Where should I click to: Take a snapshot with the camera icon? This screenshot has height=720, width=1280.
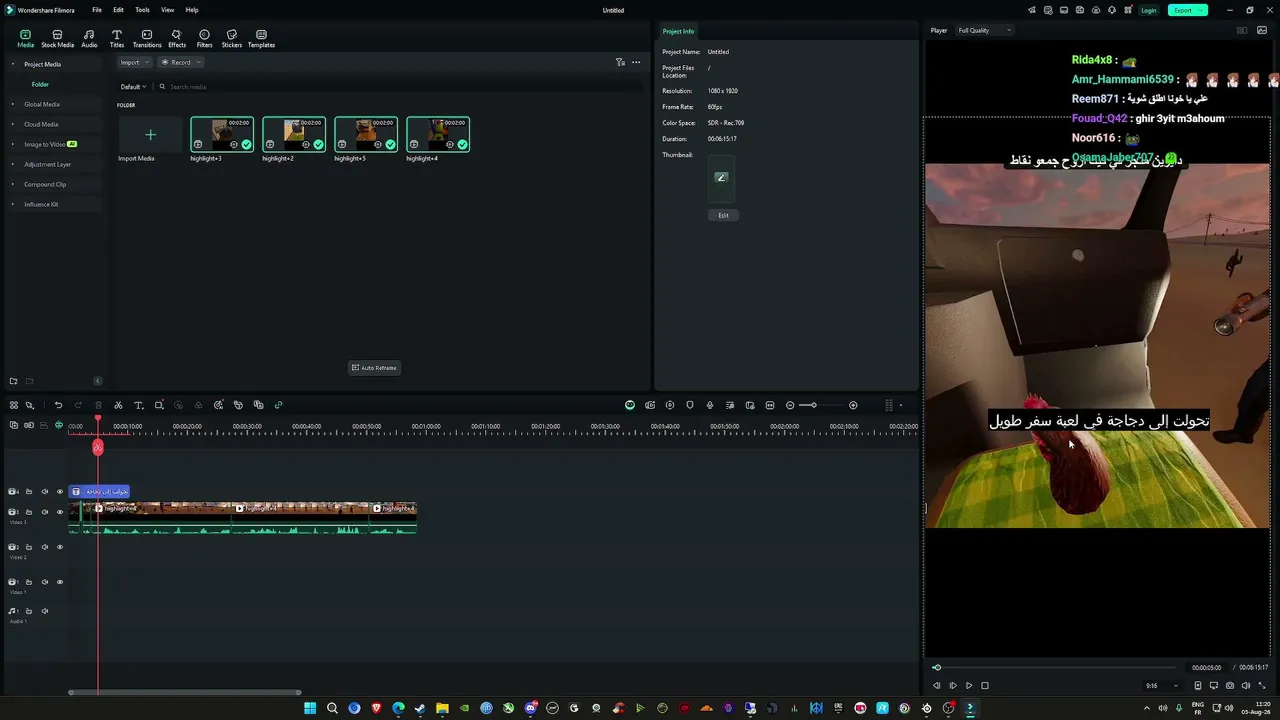coord(1230,686)
